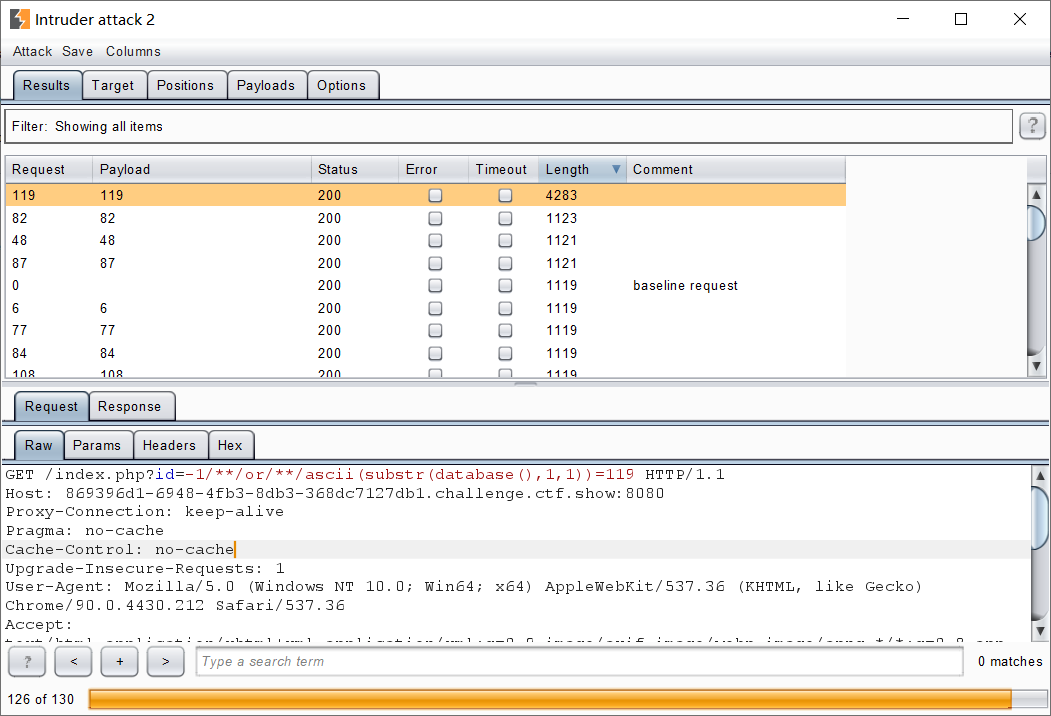The width and height of the screenshot is (1051, 716).
Task: Click the User-Agent header line
Action: (x=463, y=587)
